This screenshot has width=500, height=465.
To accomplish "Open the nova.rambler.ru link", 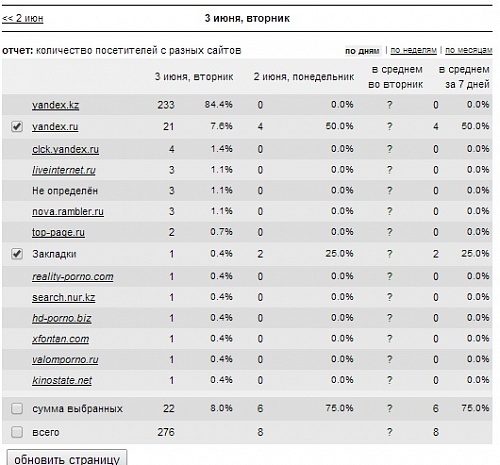I will [68, 212].
